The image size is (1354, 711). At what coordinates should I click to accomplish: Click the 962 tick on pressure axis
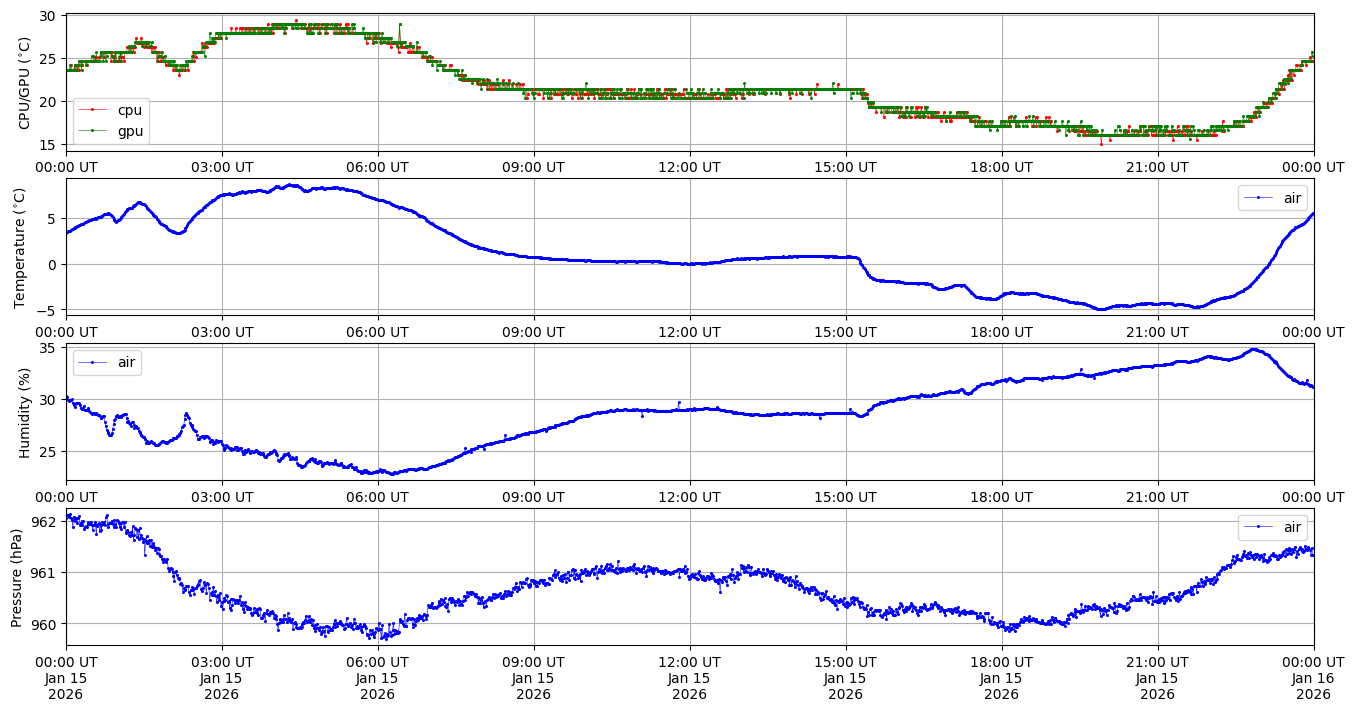pyautogui.click(x=44, y=522)
